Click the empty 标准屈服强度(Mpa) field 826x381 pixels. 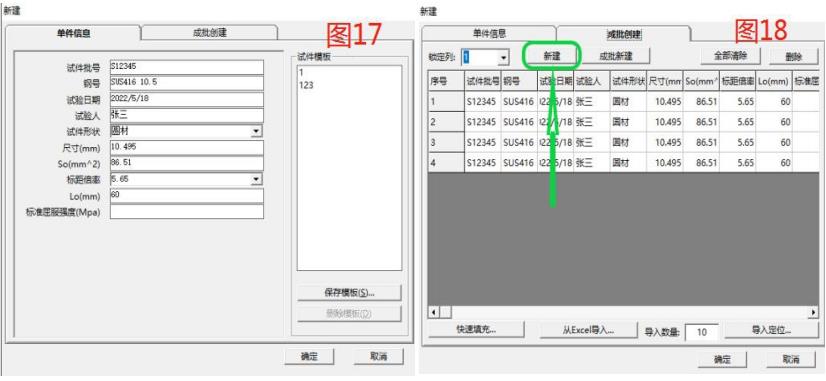(186, 212)
